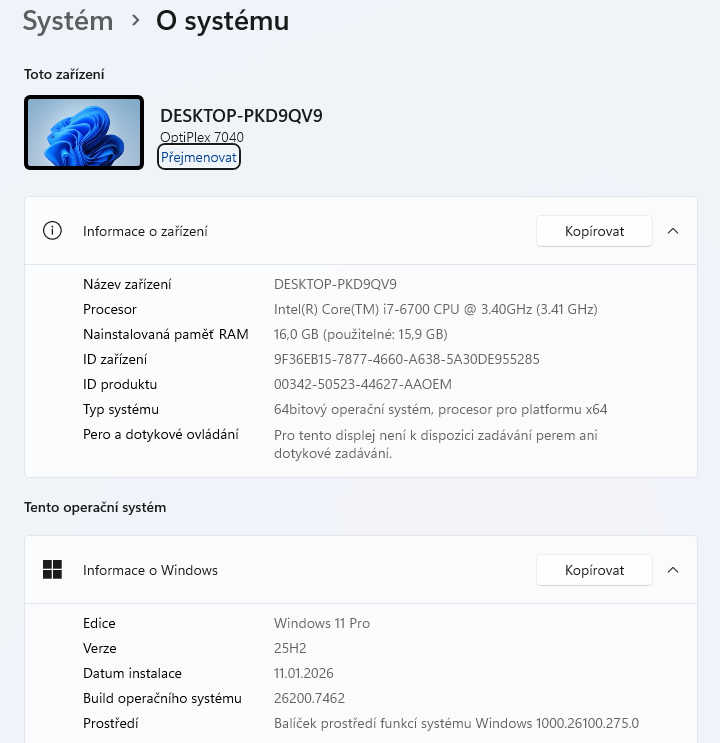This screenshot has height=743, width=720.
Task: Click the Nainstalovaná paměť RAM label
Action: pos(165,335)
